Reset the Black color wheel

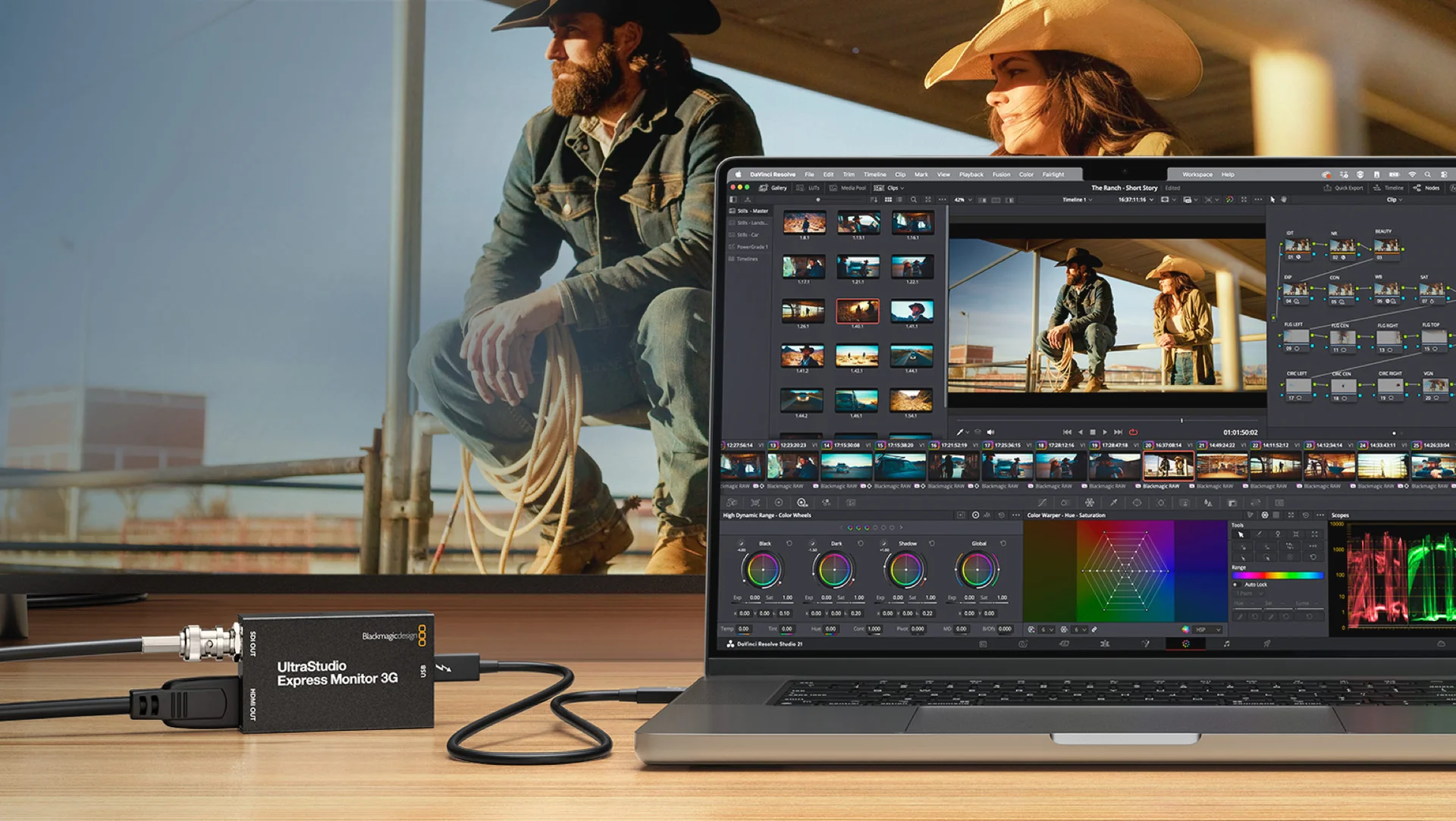pos(789,544)
